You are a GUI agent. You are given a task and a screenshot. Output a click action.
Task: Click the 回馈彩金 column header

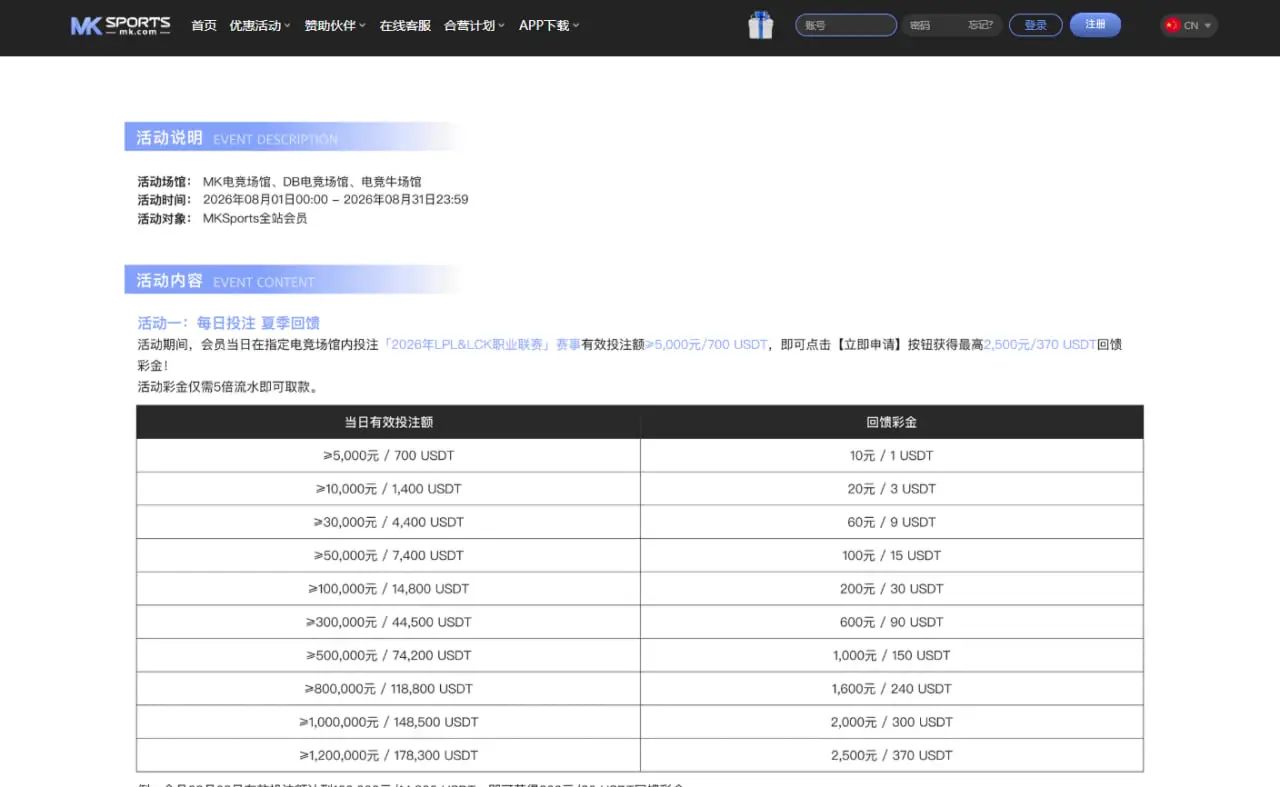tap(892, 422)
